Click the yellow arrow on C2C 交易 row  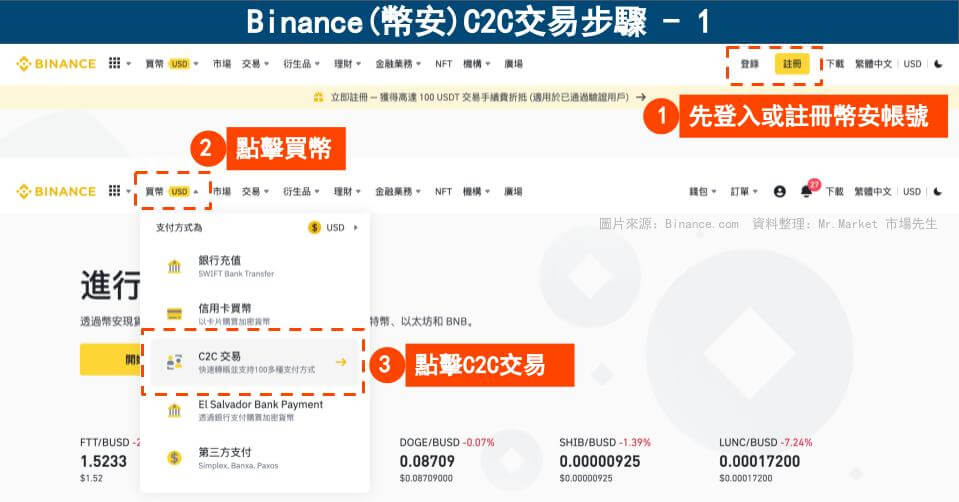coord(341,362)
